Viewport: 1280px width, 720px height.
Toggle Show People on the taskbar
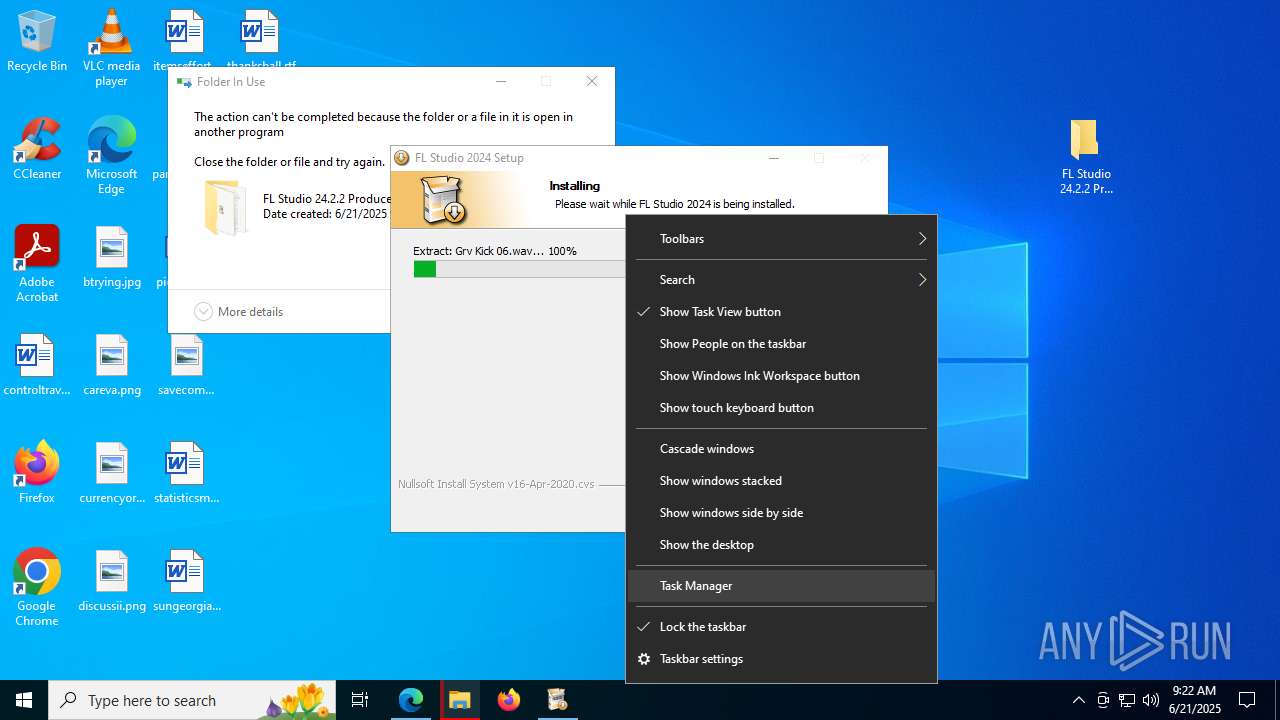pyautogui.click(x=781, y=344)
